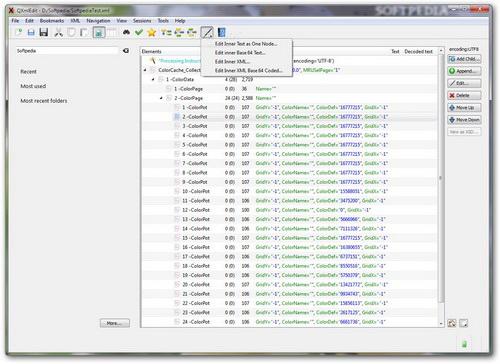Open the File menu
This screenshot has height=364, width=500.
pos(15,21)
